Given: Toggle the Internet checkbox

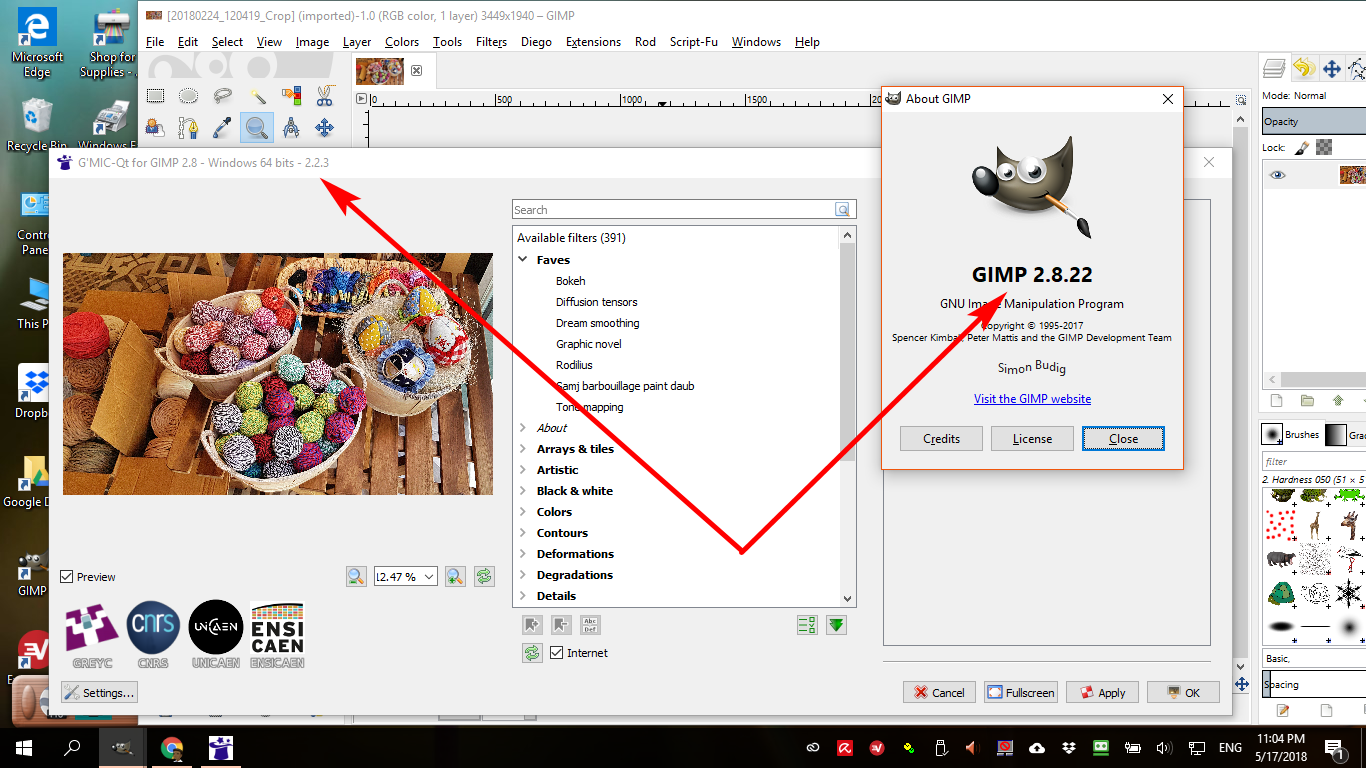Looking at the screenshot, I should coord(557,653).
